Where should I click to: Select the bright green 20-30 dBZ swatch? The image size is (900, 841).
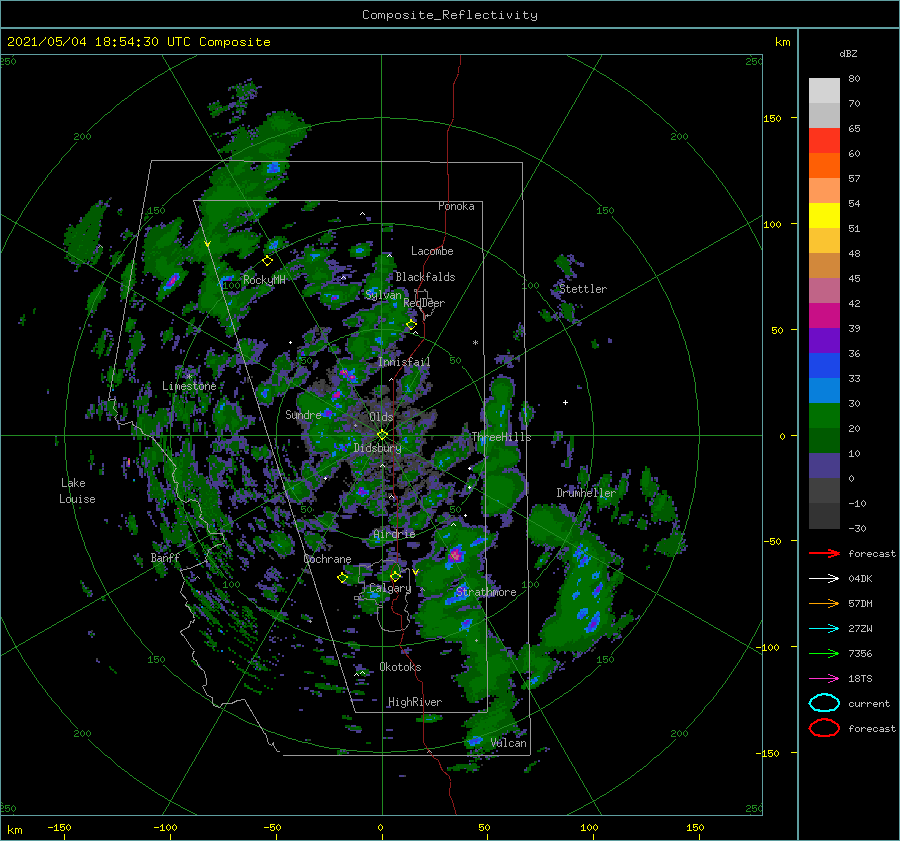824,416
